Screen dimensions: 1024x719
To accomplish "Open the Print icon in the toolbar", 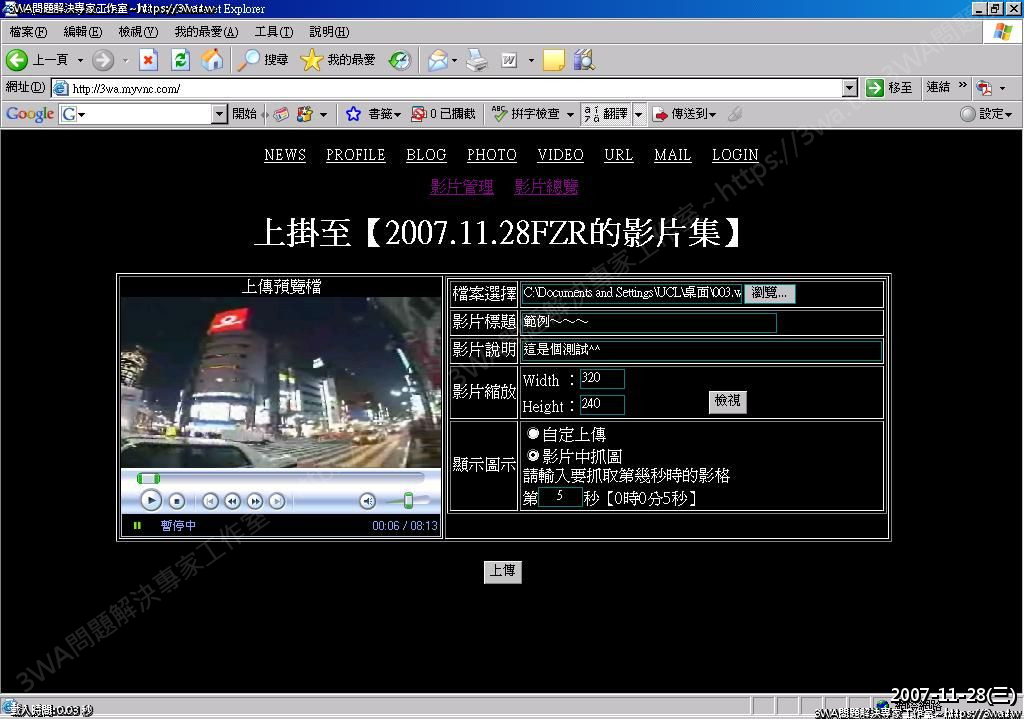I will tap(477, 60).
